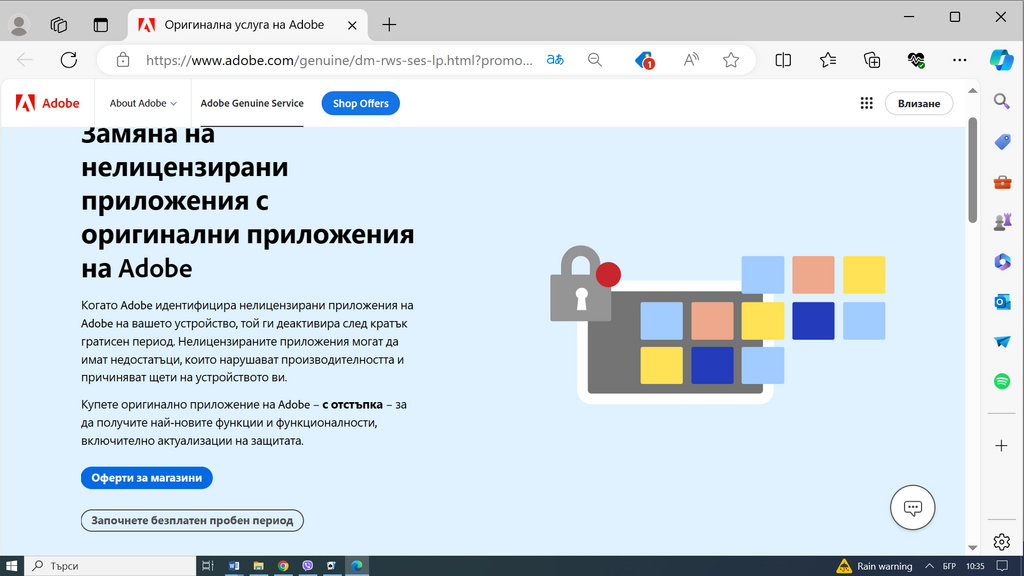Click the page scroll up arrow
The width and height of the screenshot is (1024, 576).
click(x=972, y=91)
